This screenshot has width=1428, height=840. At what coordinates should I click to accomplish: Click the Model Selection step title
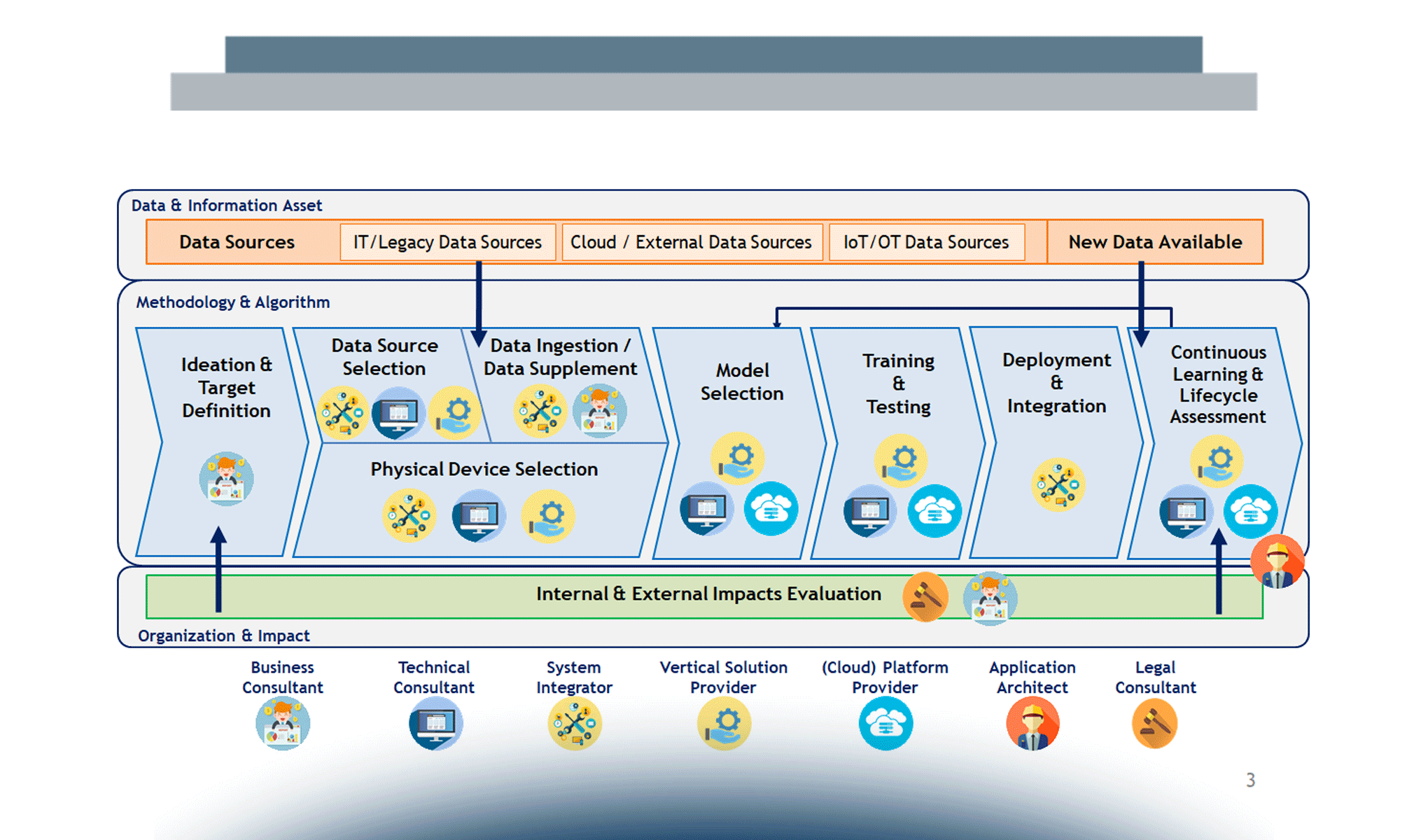742,381
